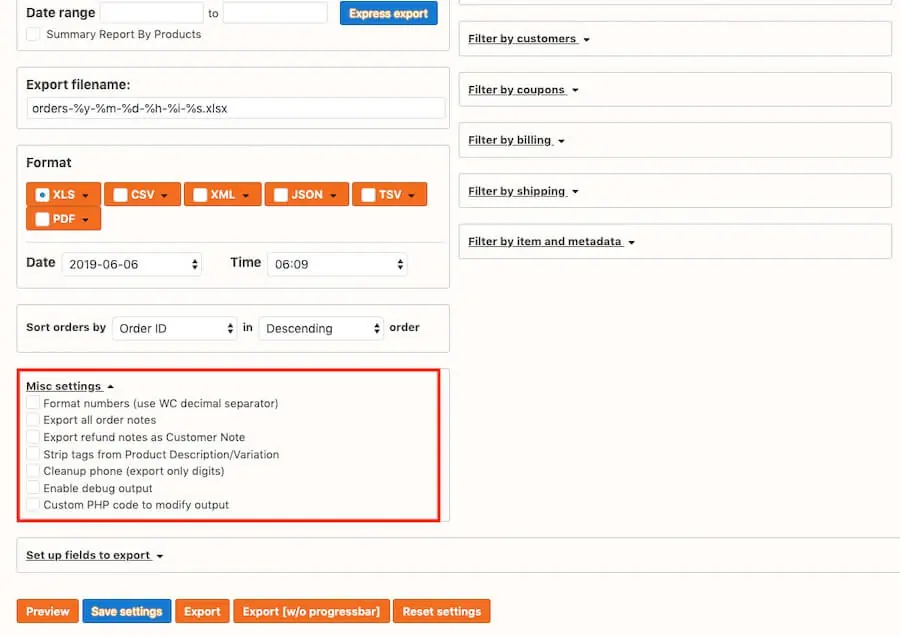The width and height of the screenshot is (900, 637).
Task: Check Export all order notes
Action: [x=33, y=420]
